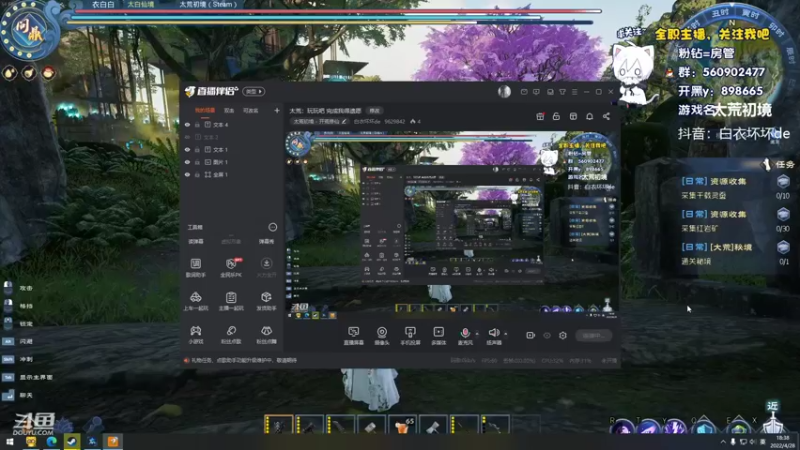Open the 主播一起玩 tool

[x=231, y=301]
